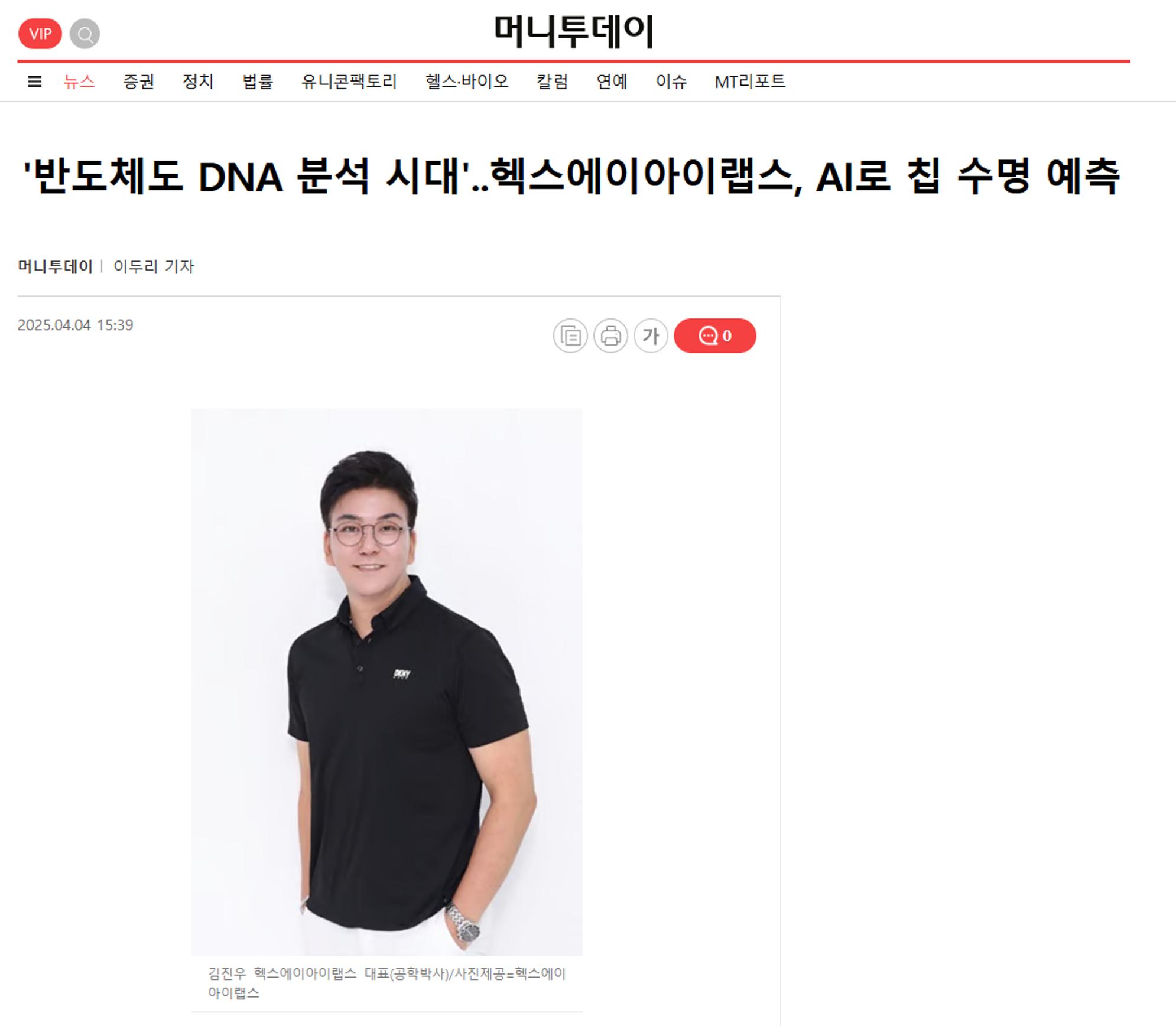Viewport: 1176px width, 1026px height.
Task: Open comments bubble showing 0
Action: 715,336
